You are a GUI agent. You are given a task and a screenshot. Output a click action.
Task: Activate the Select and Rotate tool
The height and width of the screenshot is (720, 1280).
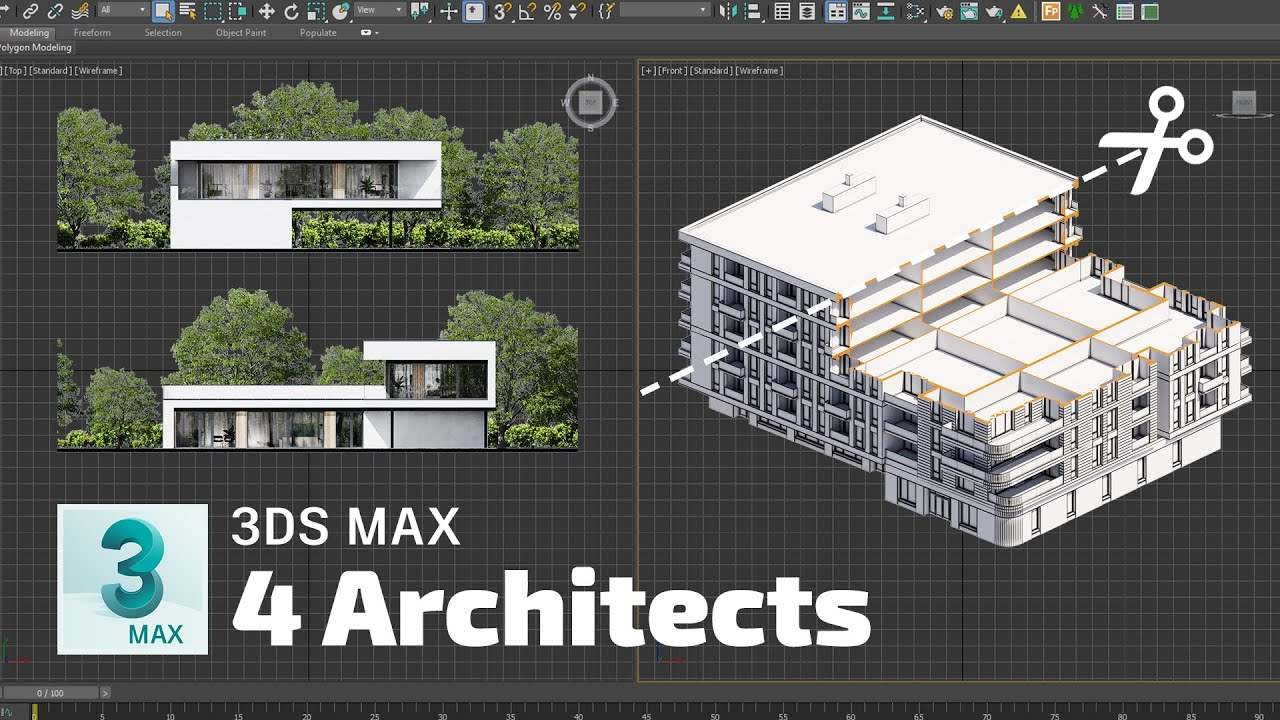point(292,11)
